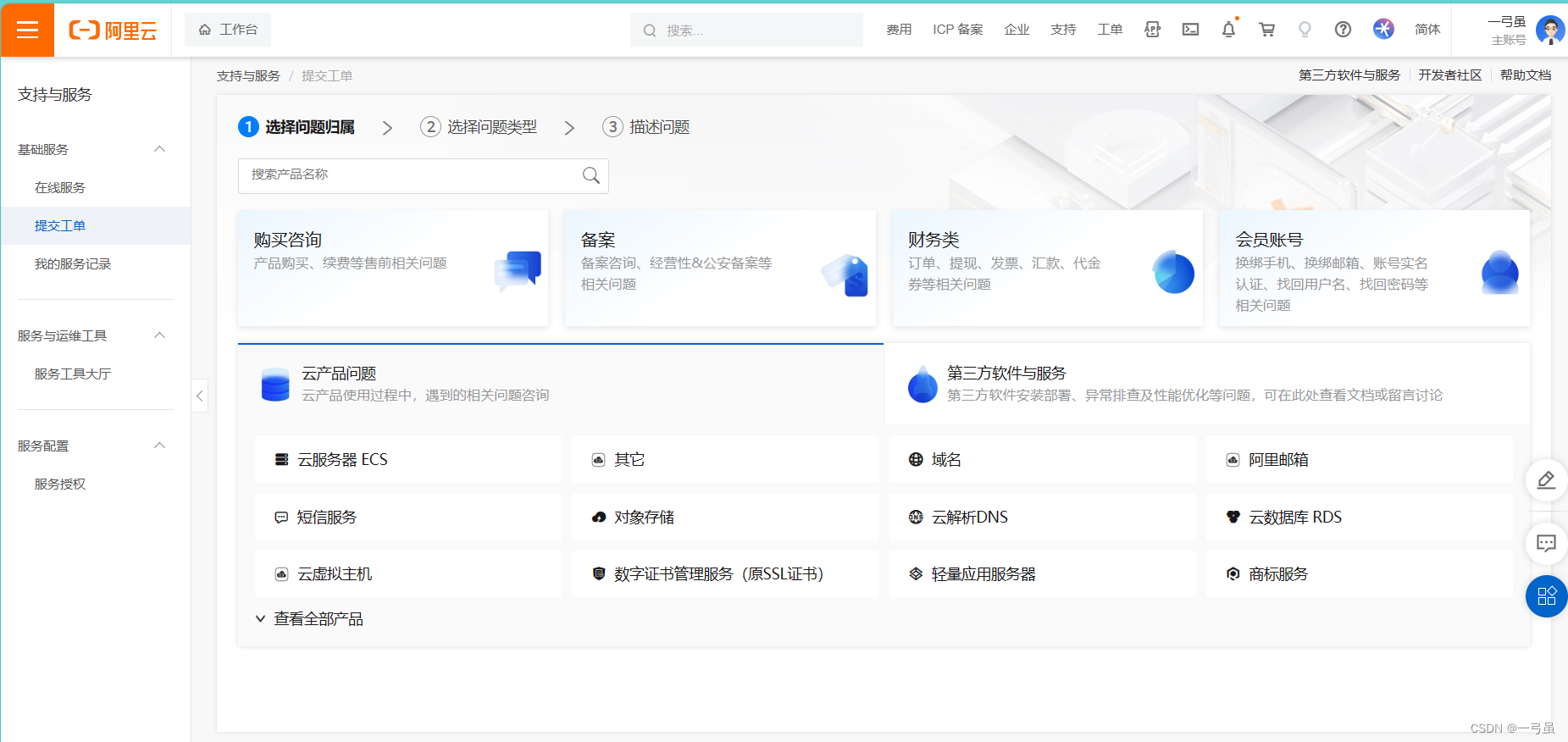Open the 第三方软件与服务 top-right link
The image size is (1568, 742).
tap(1349, 75)
